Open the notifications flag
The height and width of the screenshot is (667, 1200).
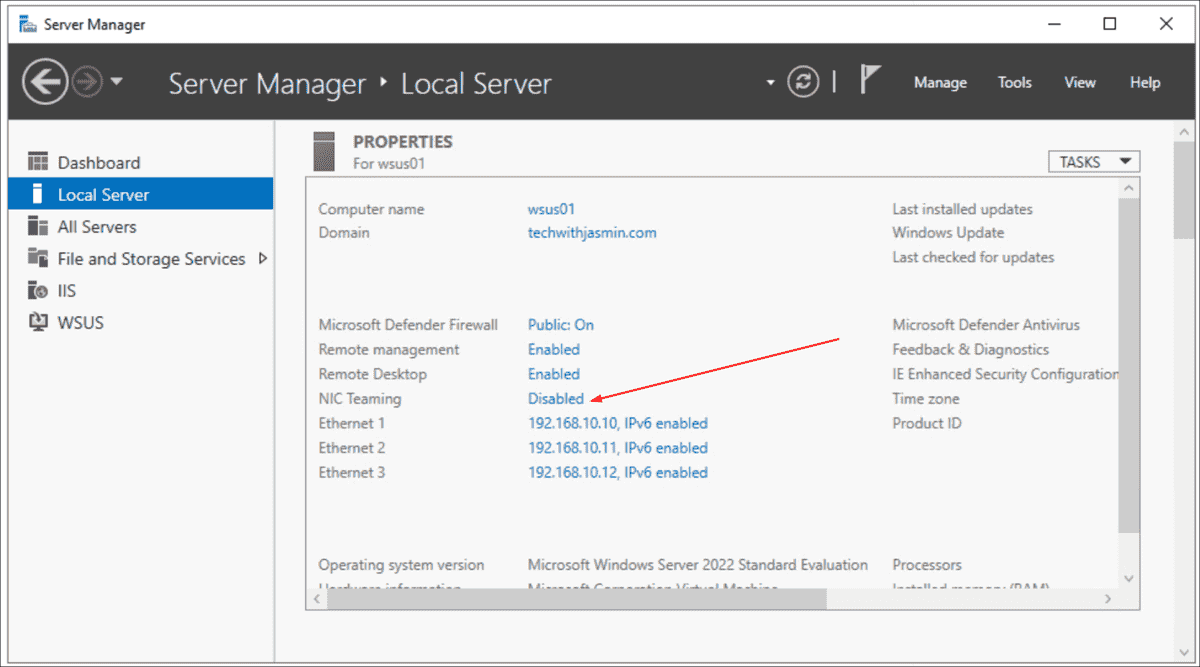pos(868,78)
